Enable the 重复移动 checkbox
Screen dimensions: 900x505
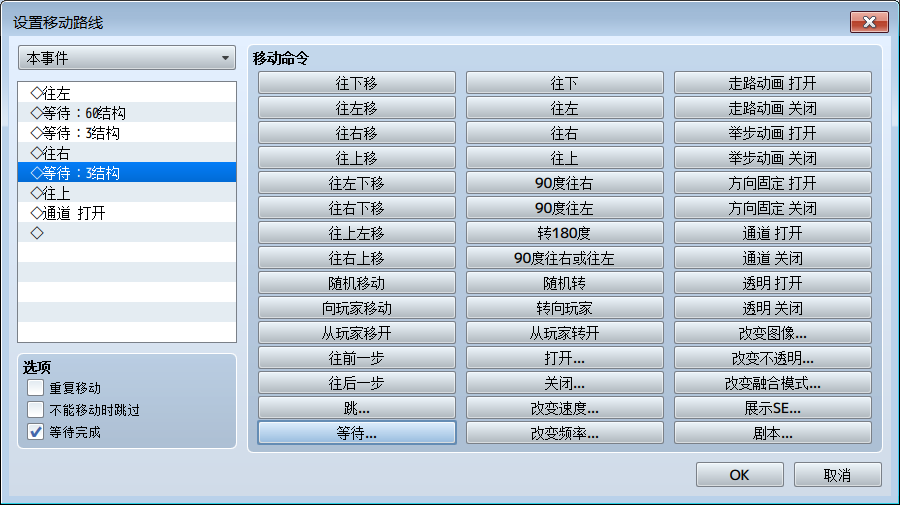(36, 388)
